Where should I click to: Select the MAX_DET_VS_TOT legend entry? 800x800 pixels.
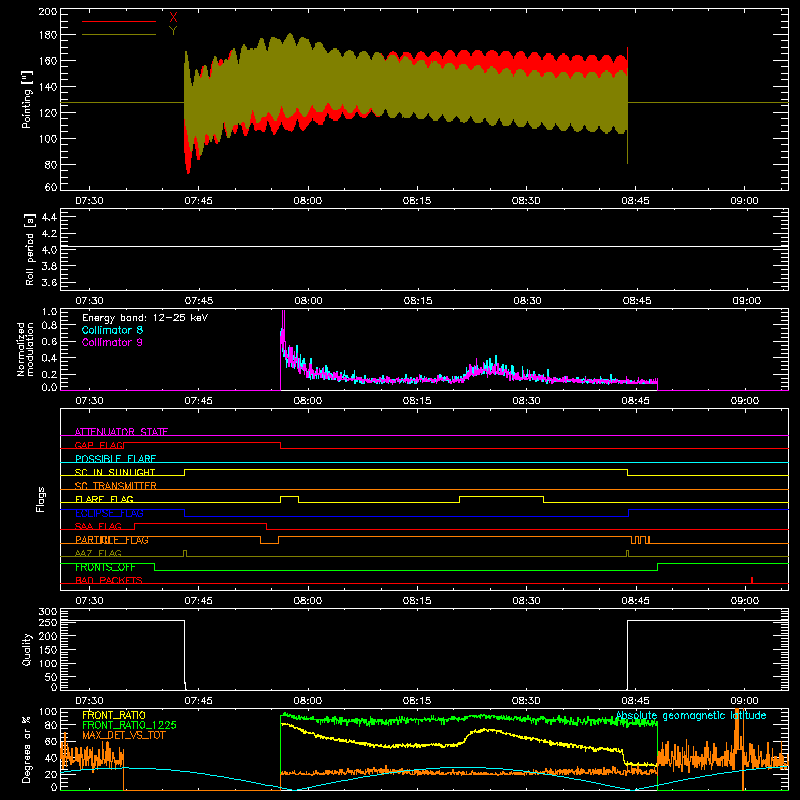pyautogui.click(x=124, y=735)
